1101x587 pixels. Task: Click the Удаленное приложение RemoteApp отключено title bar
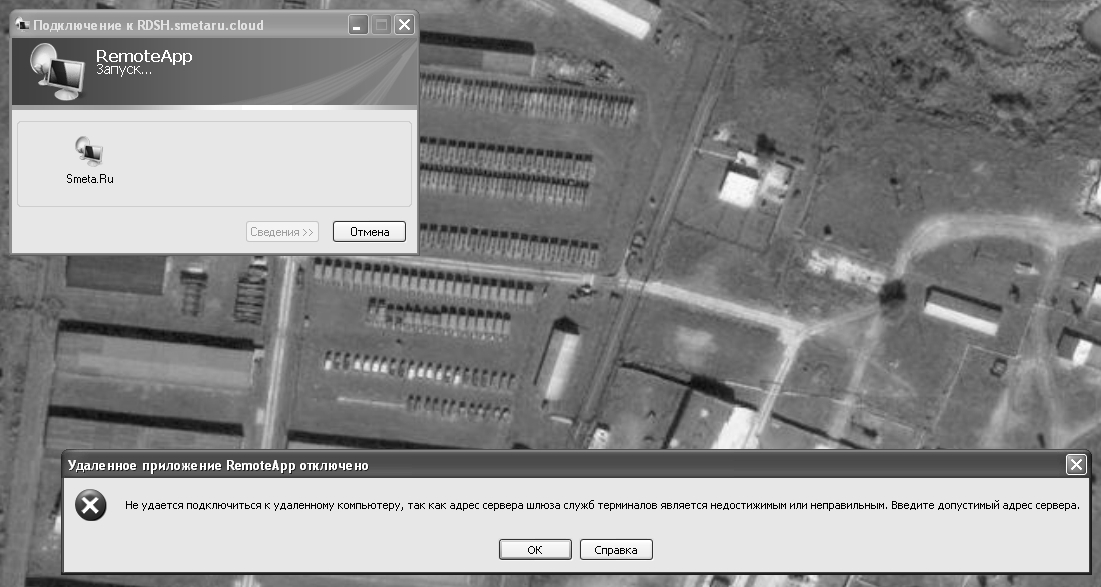coord(576,464)
